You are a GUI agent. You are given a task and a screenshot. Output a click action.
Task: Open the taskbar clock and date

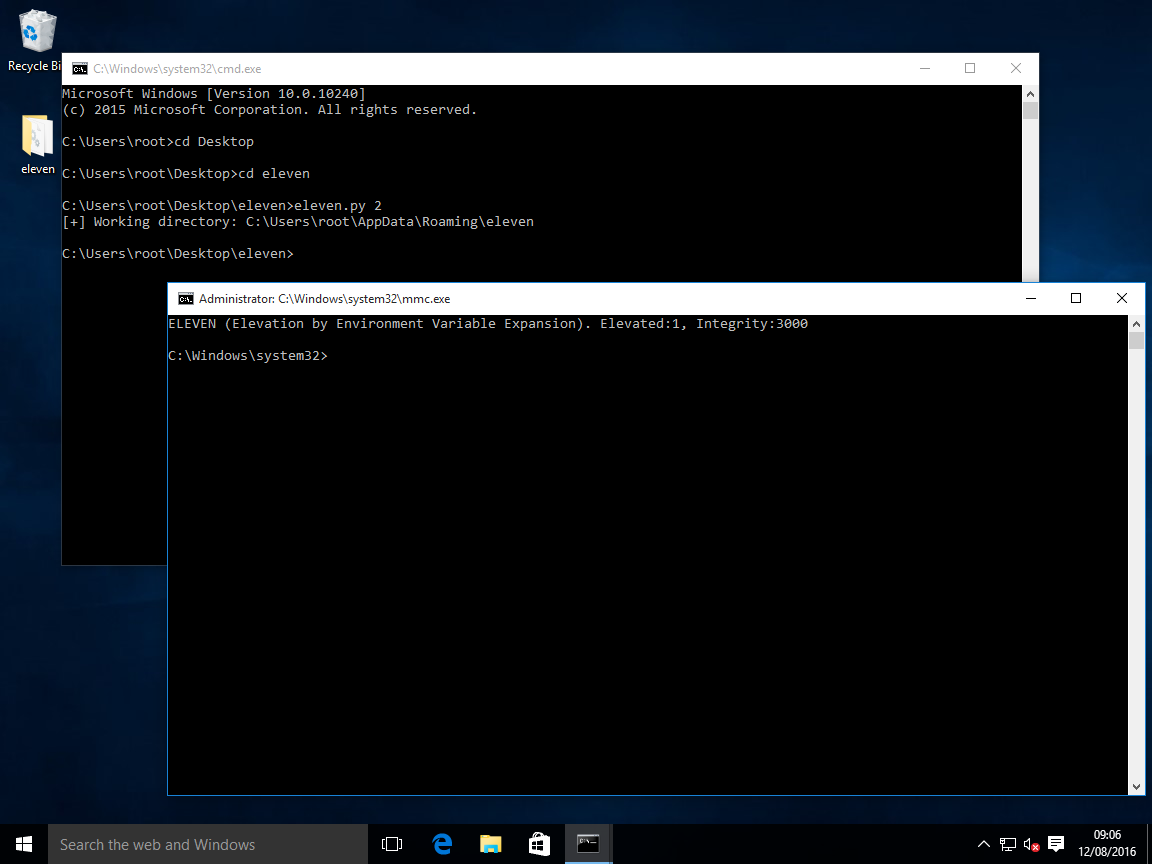(1107, 843)
